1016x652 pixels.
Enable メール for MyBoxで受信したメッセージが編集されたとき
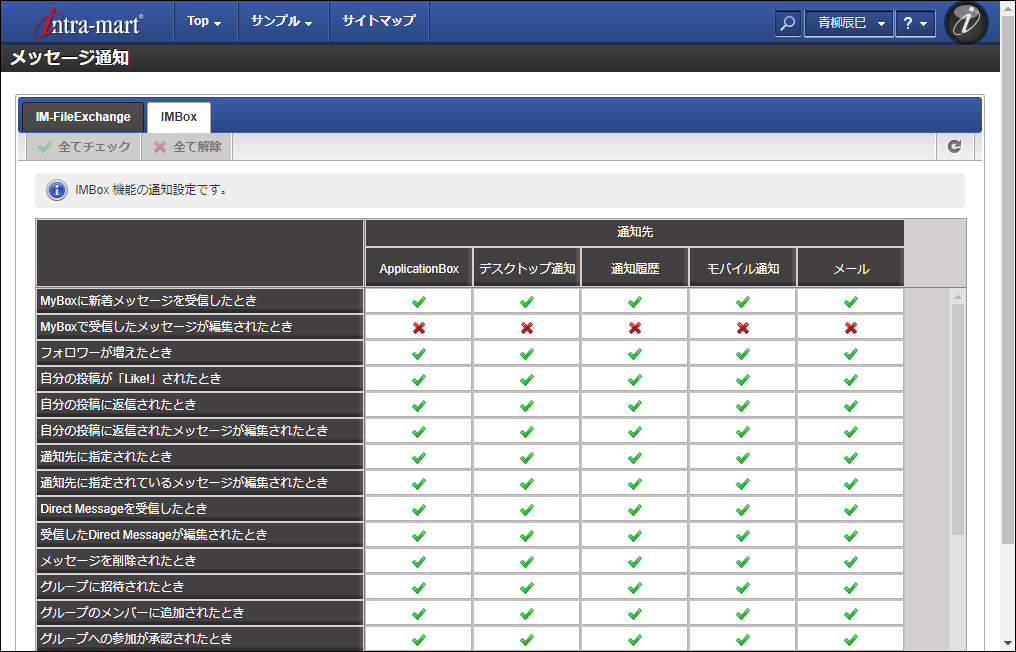851,327
